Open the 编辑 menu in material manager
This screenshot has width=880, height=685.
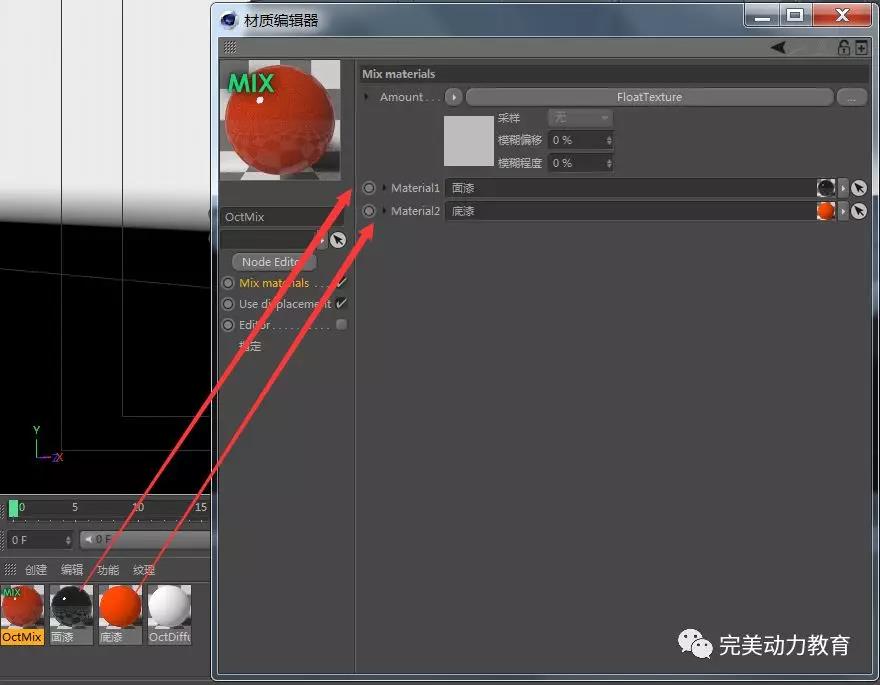click(72, 570)
